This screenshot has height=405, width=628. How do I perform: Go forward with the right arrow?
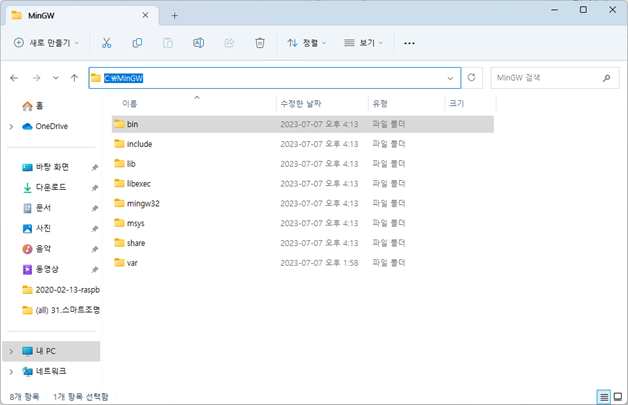point(36,78)
